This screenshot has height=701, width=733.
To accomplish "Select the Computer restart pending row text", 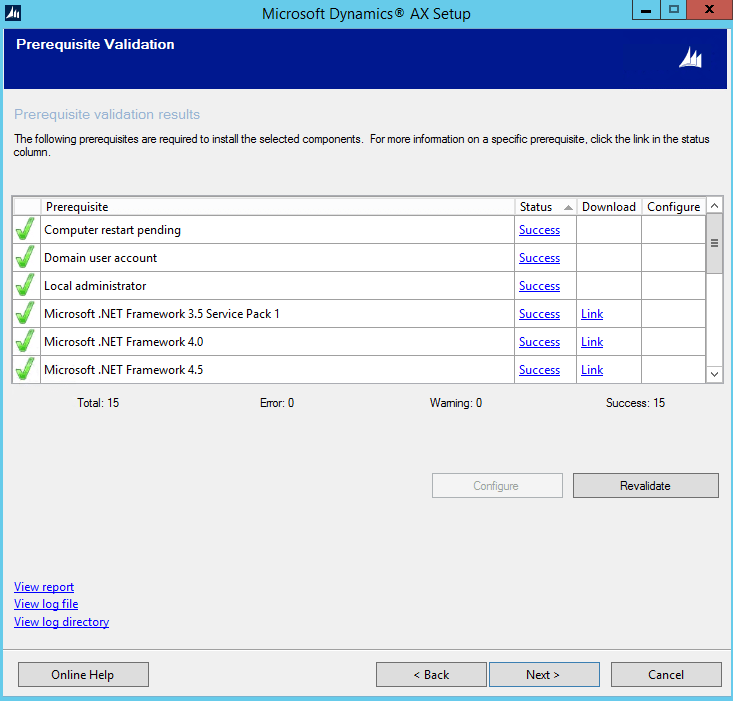I will pyautogui.click(x=112, y=230).
